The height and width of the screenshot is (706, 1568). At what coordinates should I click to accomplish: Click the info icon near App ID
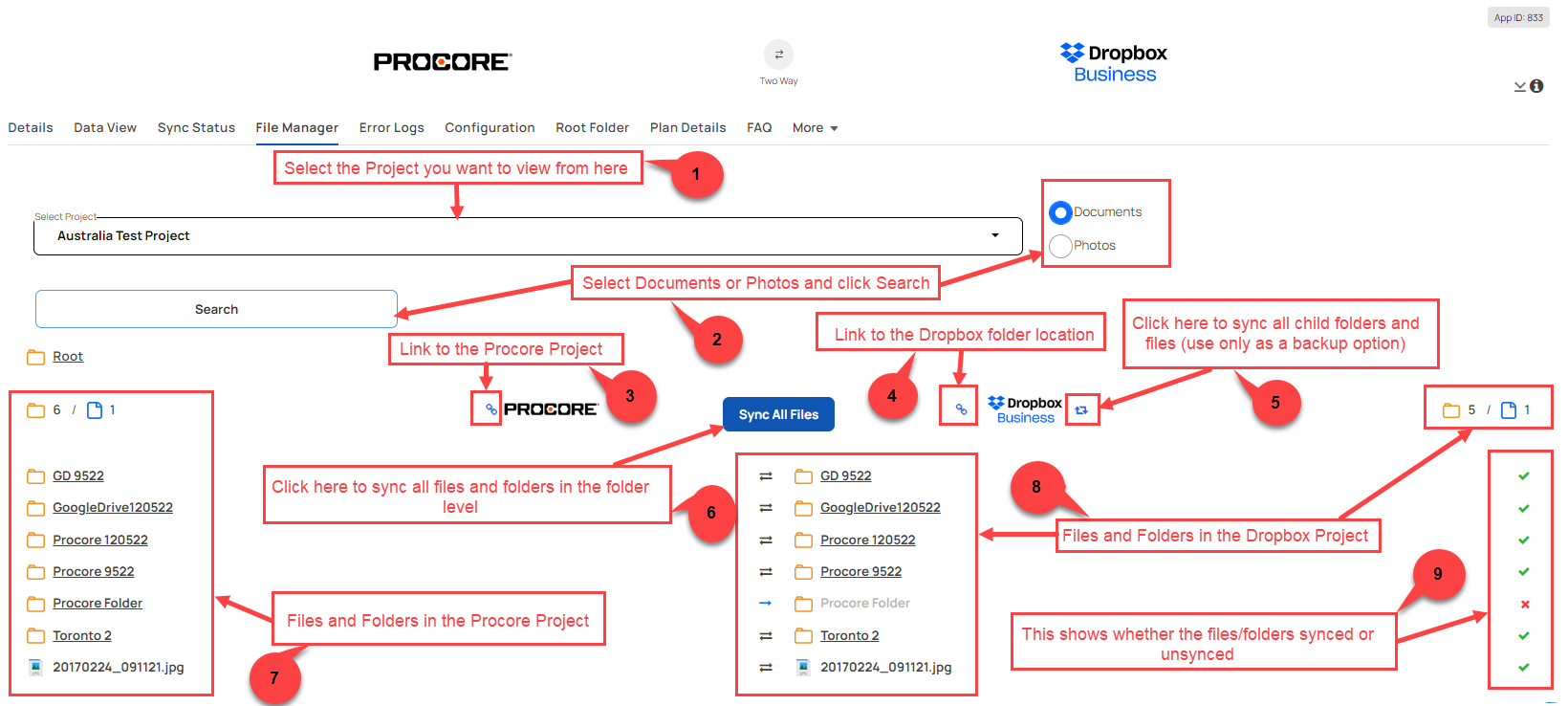[1536, 86]
